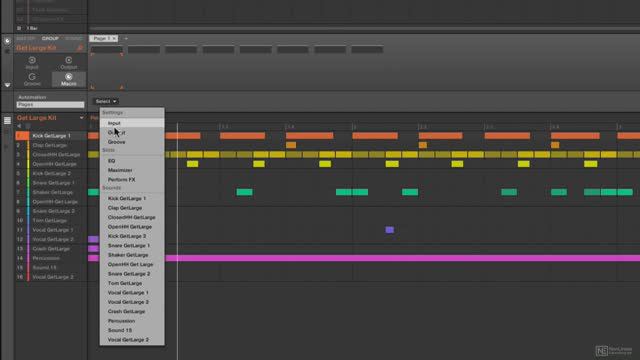Select the Page 1 tab
640x360 pixels.
(x=103, y=38)
